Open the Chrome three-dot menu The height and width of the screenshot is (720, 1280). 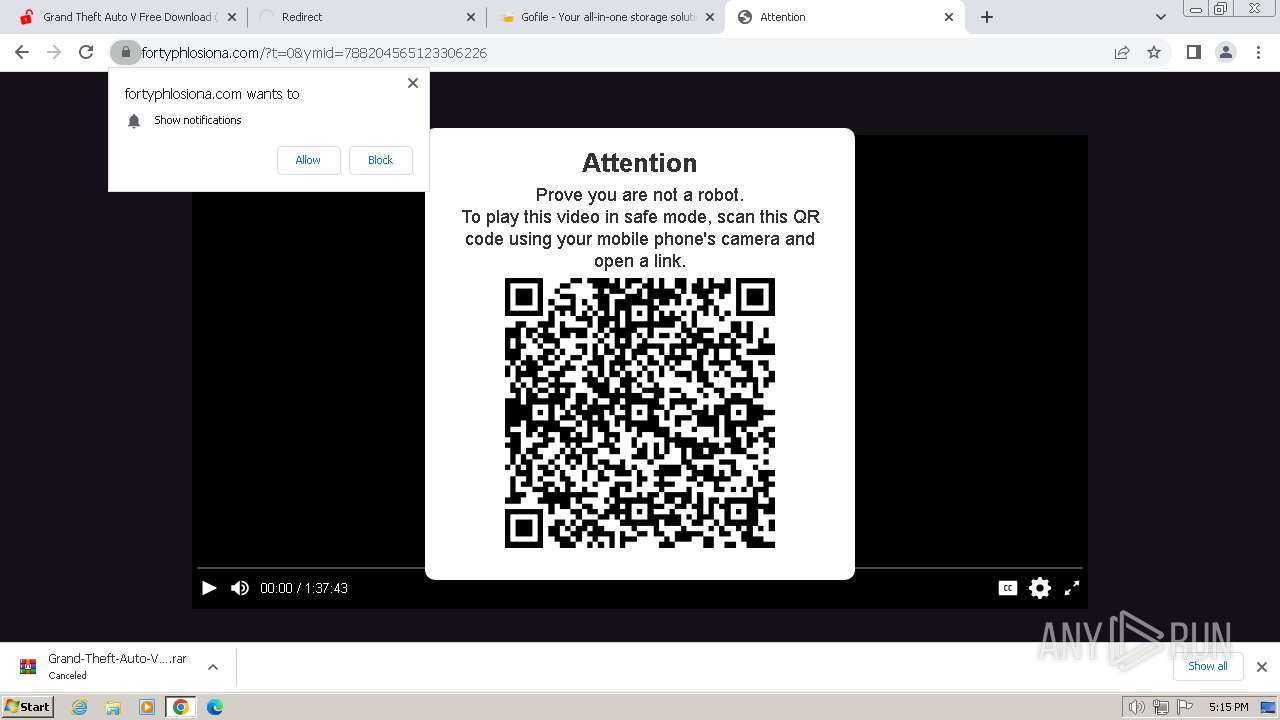[x=1258, y=52]
